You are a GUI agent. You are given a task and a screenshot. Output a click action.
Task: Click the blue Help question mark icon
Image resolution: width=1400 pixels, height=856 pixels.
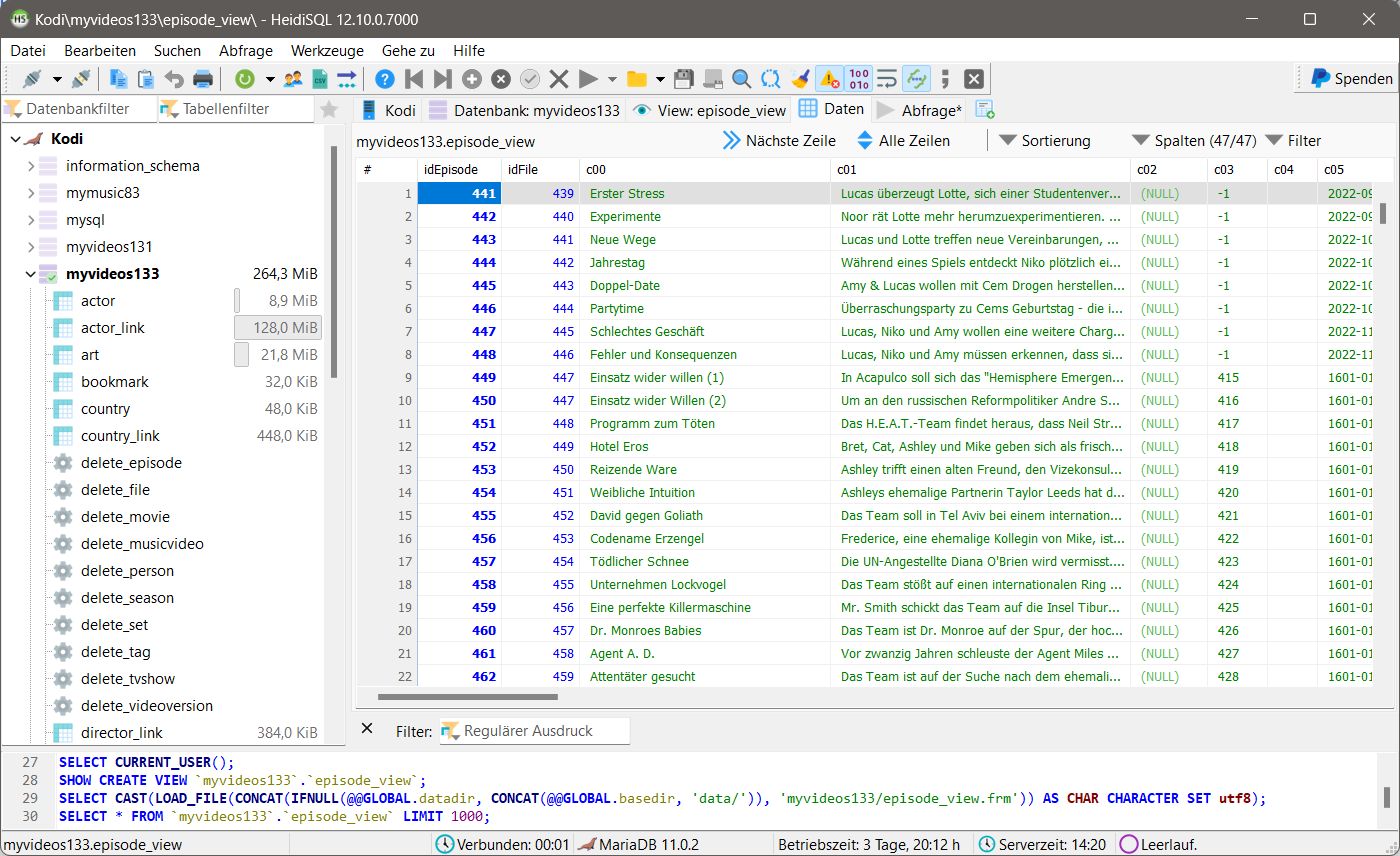point(385,79)
